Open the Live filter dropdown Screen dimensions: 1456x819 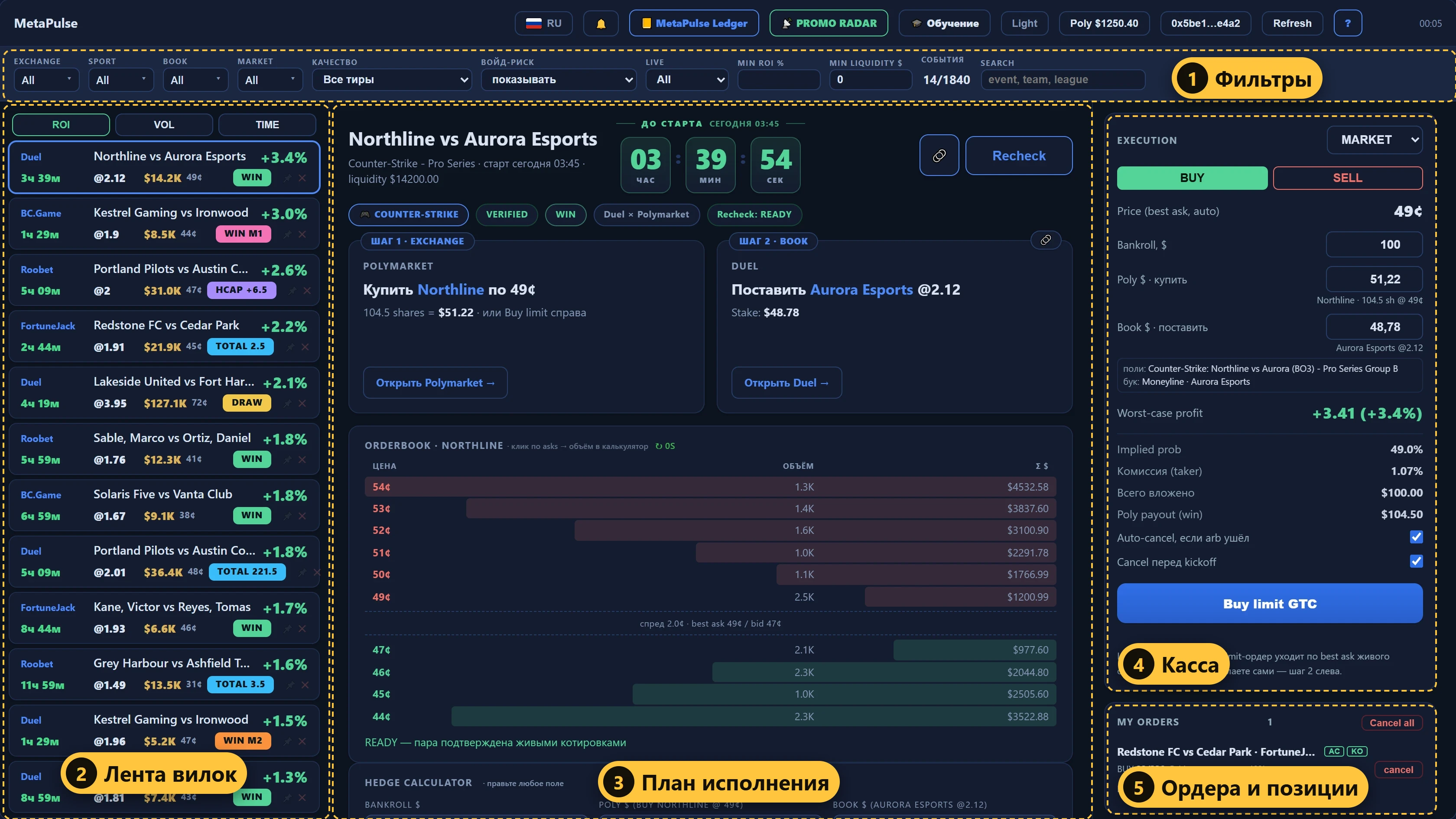687,80
